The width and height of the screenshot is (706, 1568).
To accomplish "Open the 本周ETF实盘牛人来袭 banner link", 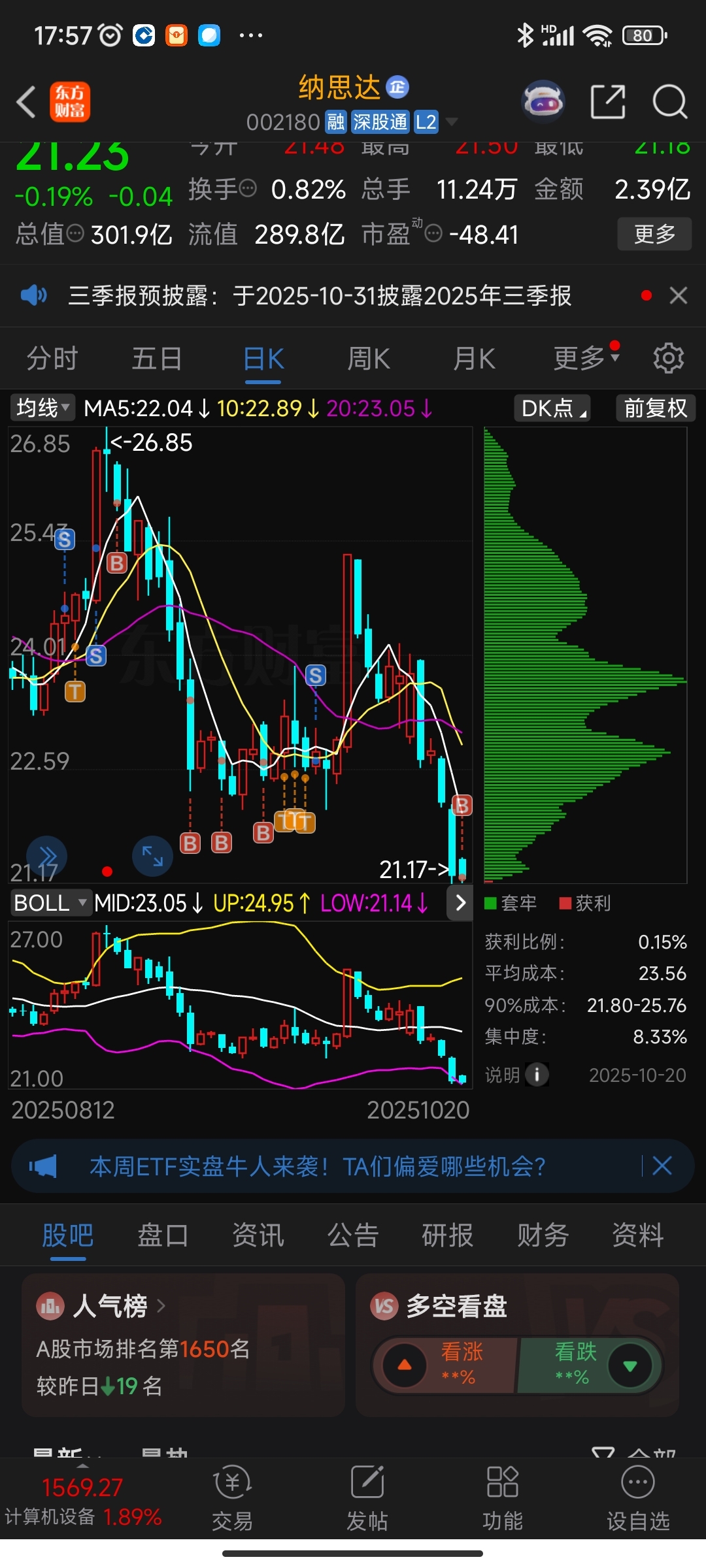I will tap(317, 1166).
